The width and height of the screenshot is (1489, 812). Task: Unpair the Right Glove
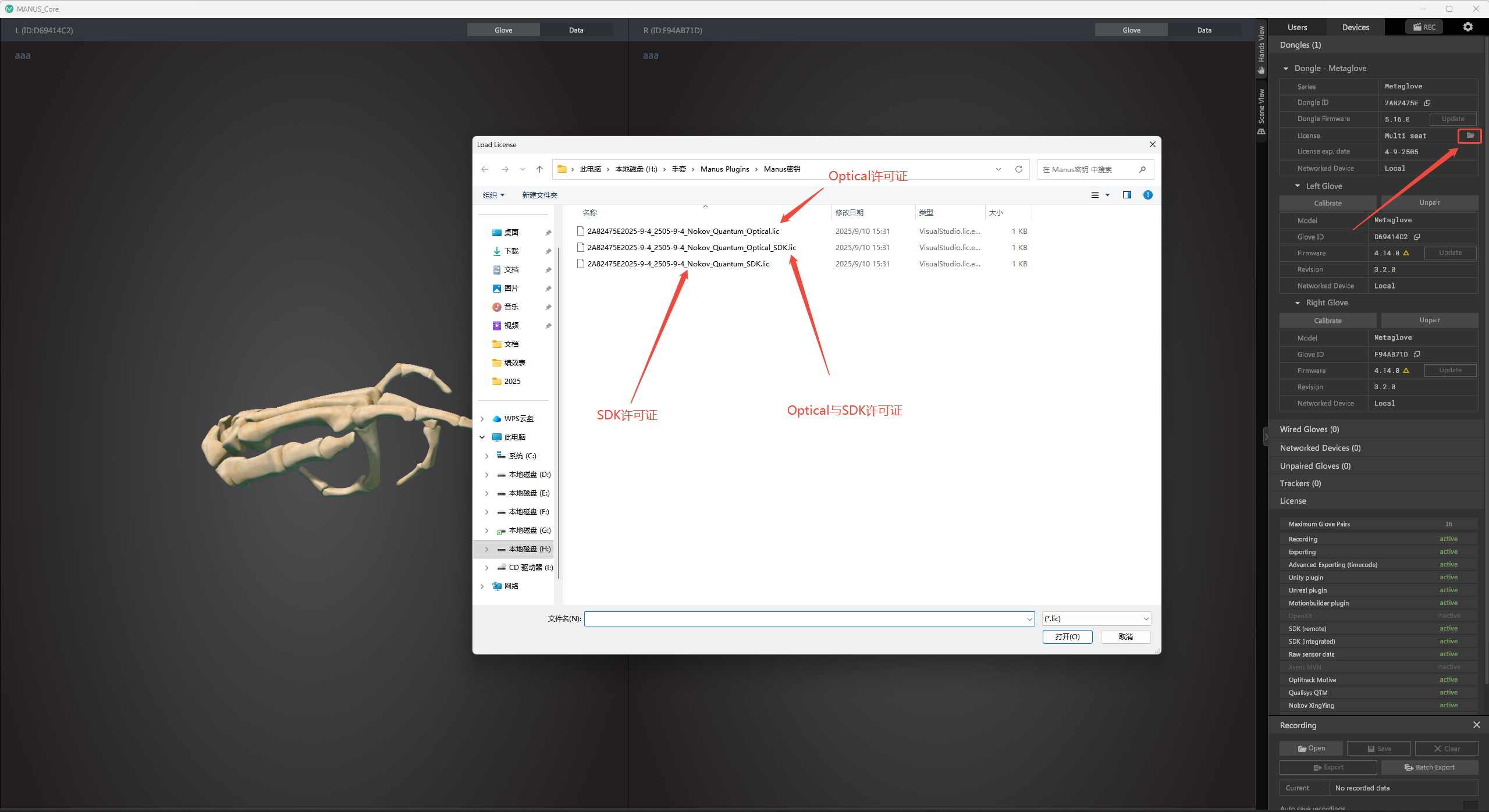(1430, 320)
